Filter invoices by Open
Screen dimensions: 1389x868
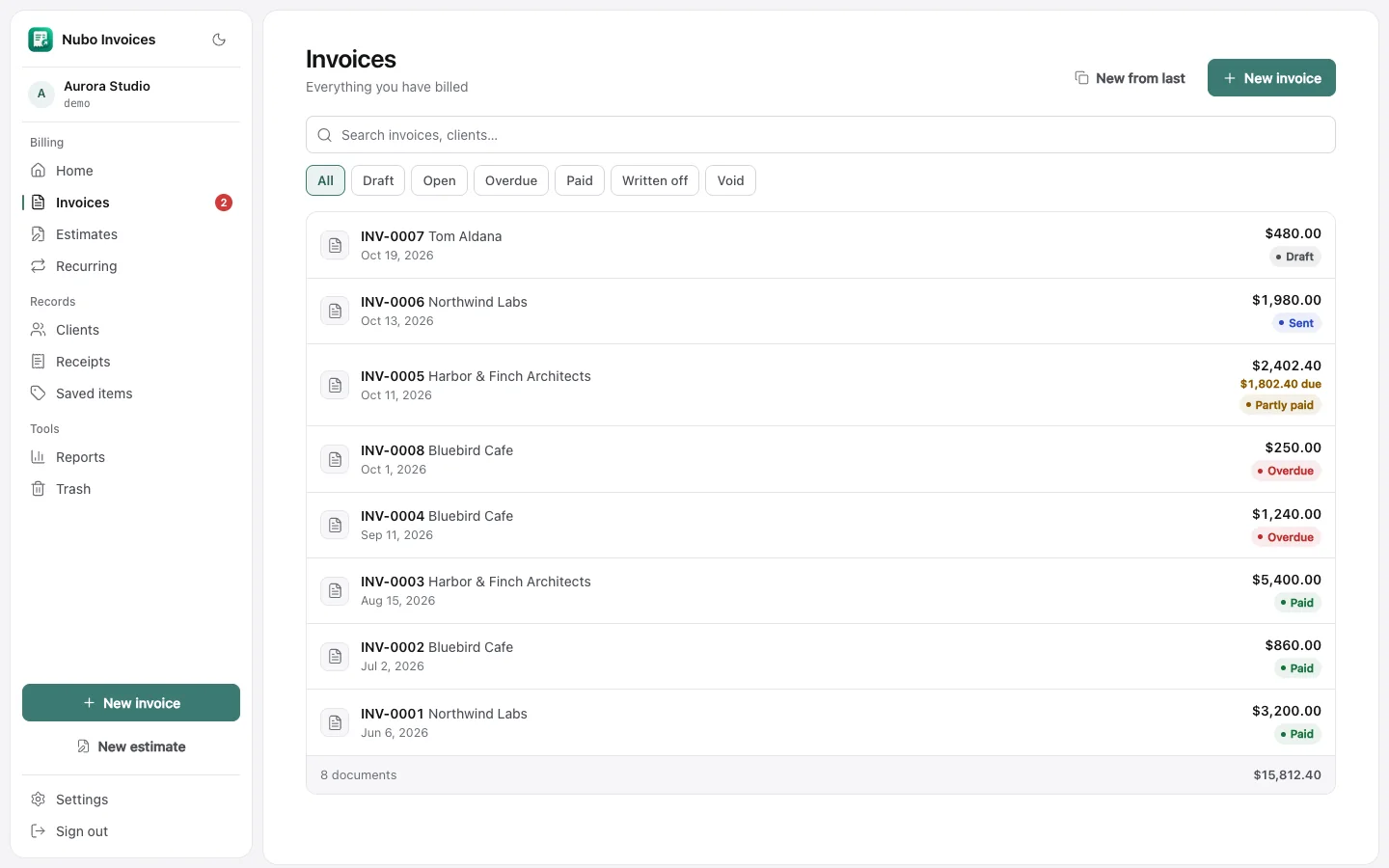[x=439, y=180]
